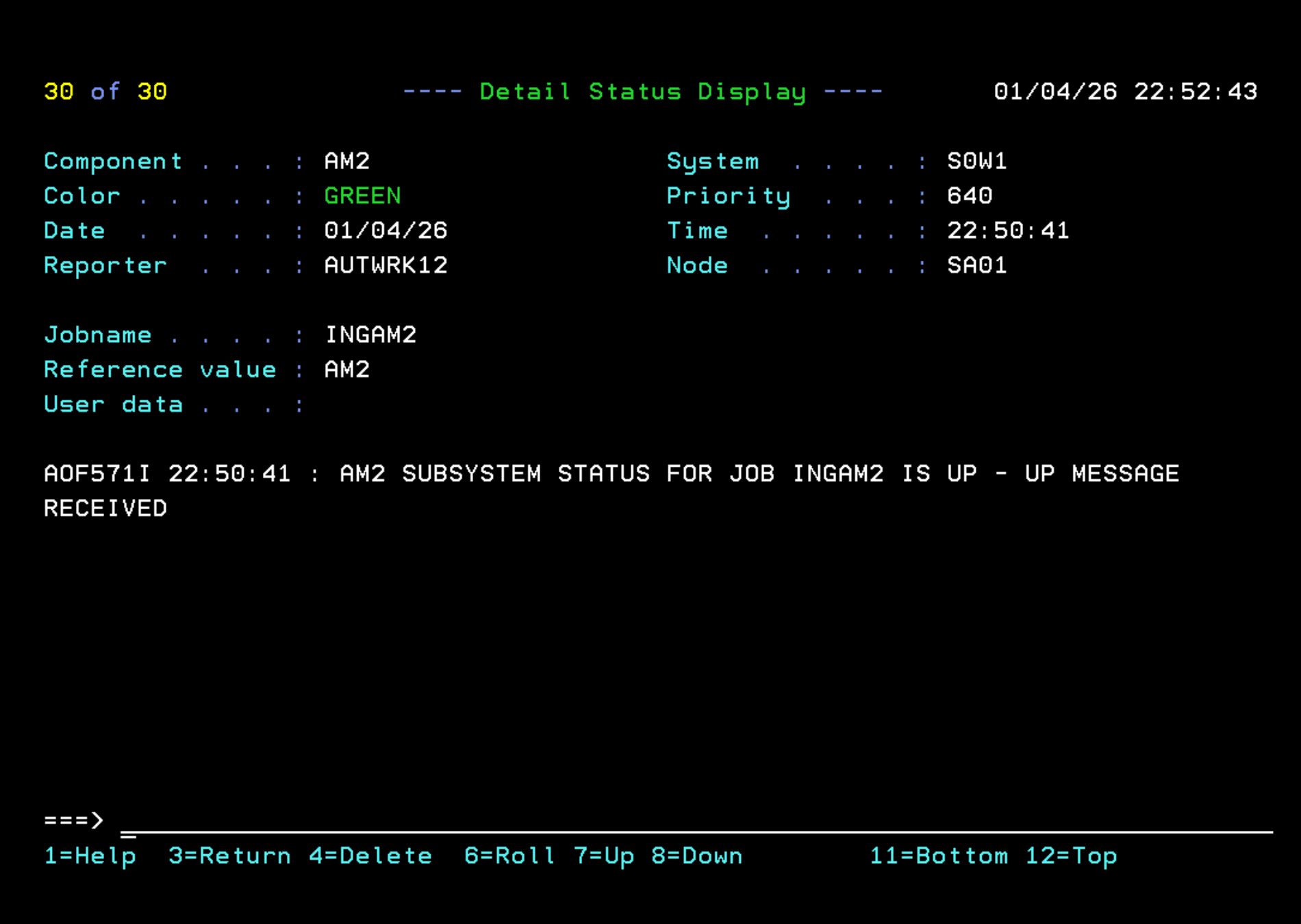Viewport: 1301px width, 924px height.
Task: Click the Reporter value AUTWRK12
Action: point(386,266)
